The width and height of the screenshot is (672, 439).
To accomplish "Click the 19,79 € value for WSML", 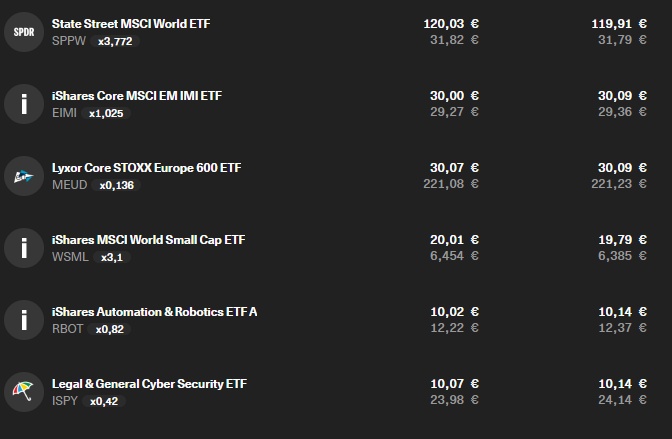I will click(x=622, y=240).
